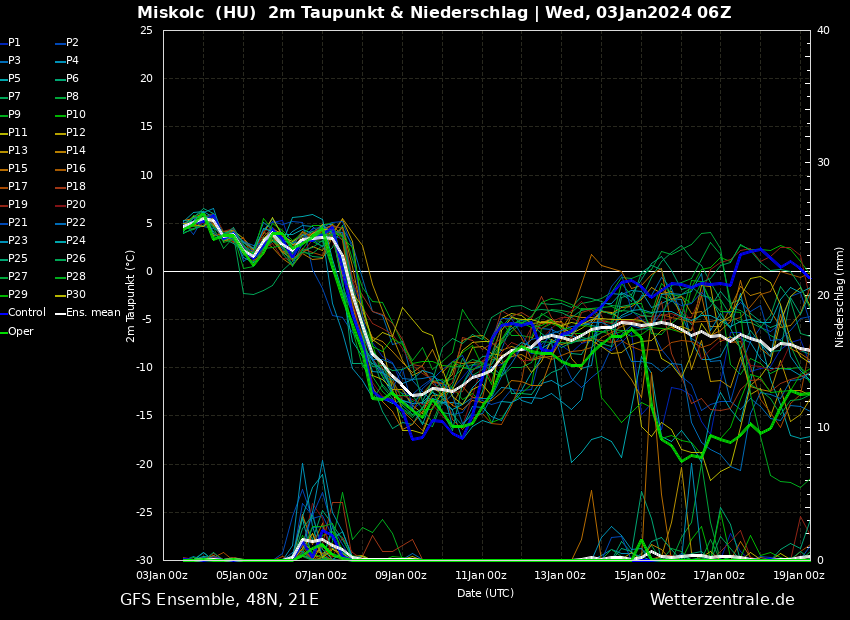Click the GFS Ensemble, 48N, 21E caption
850x620 pixels.
(219, 600)
